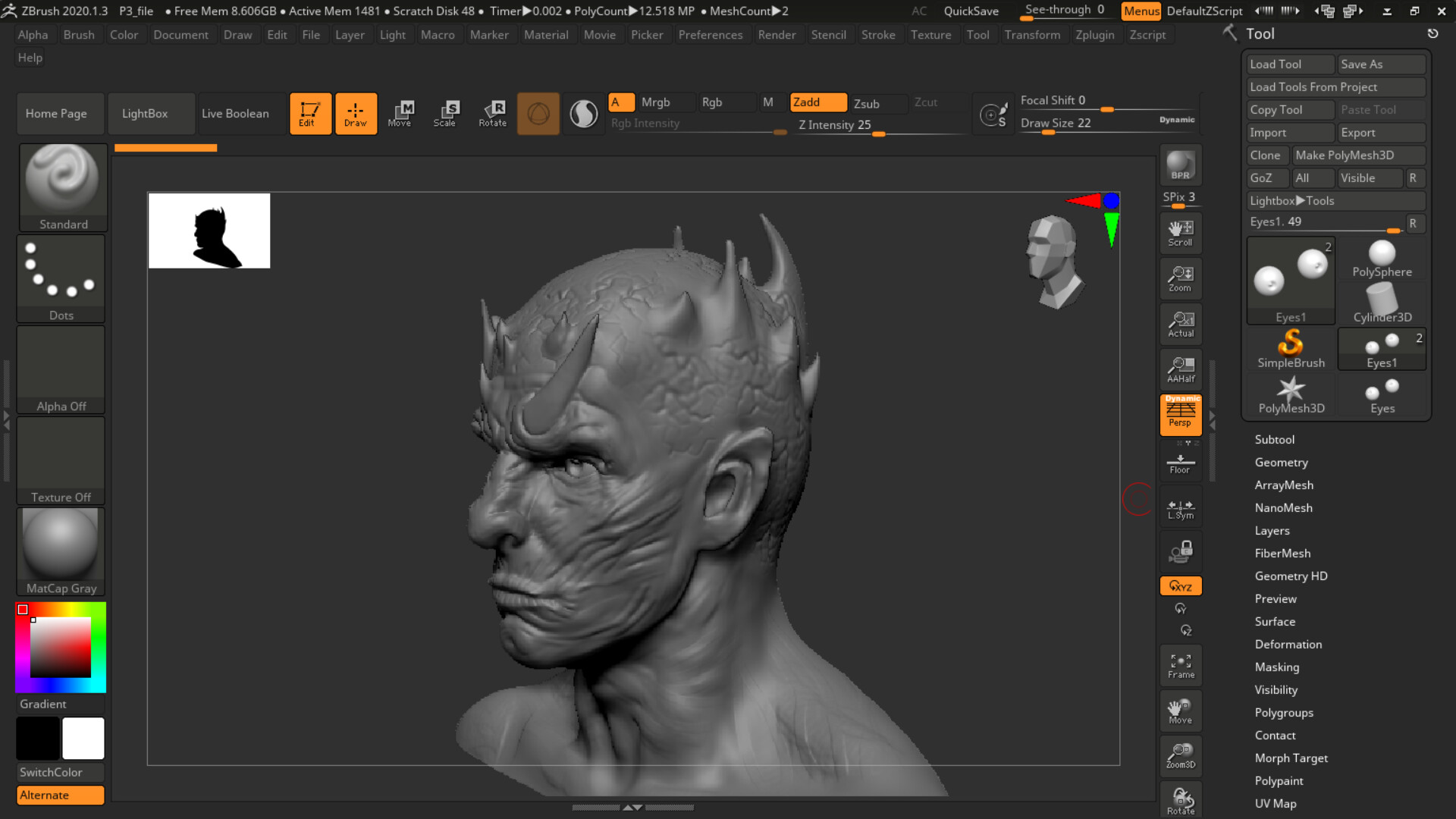The width and height of the screenshot is (1456, 819).
Task: Expand the Subtool section
Action: 1275,439
